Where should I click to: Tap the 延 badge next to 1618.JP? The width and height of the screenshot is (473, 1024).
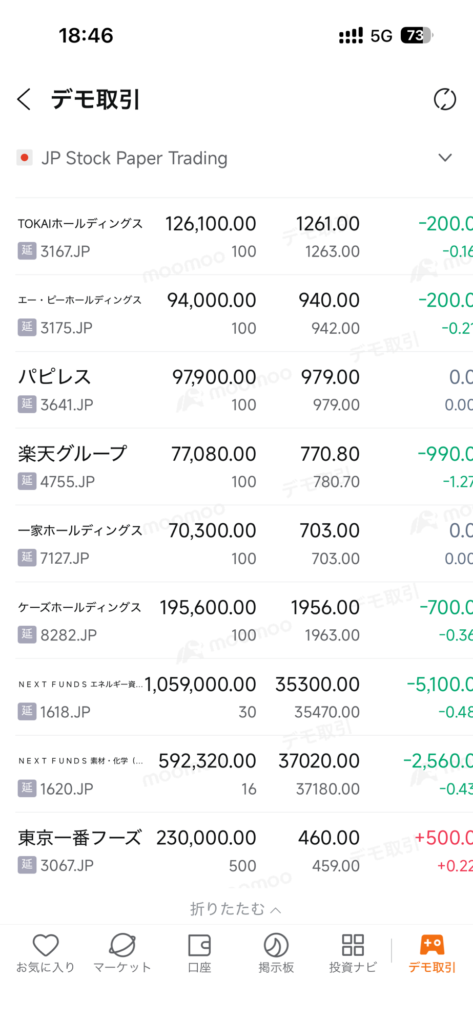pyautogui.click(x=26, y=712)
